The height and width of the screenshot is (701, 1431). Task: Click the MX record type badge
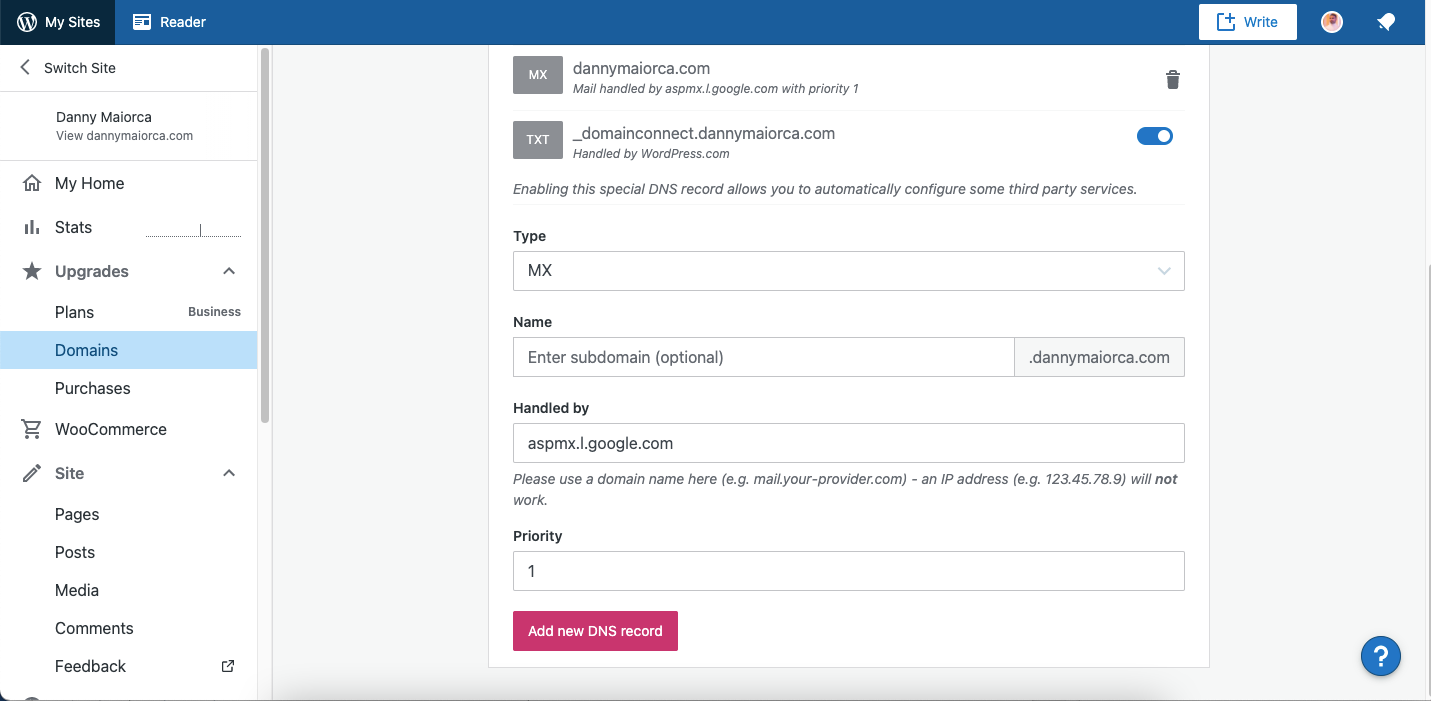pyautogui.click(x=538, y=75)
